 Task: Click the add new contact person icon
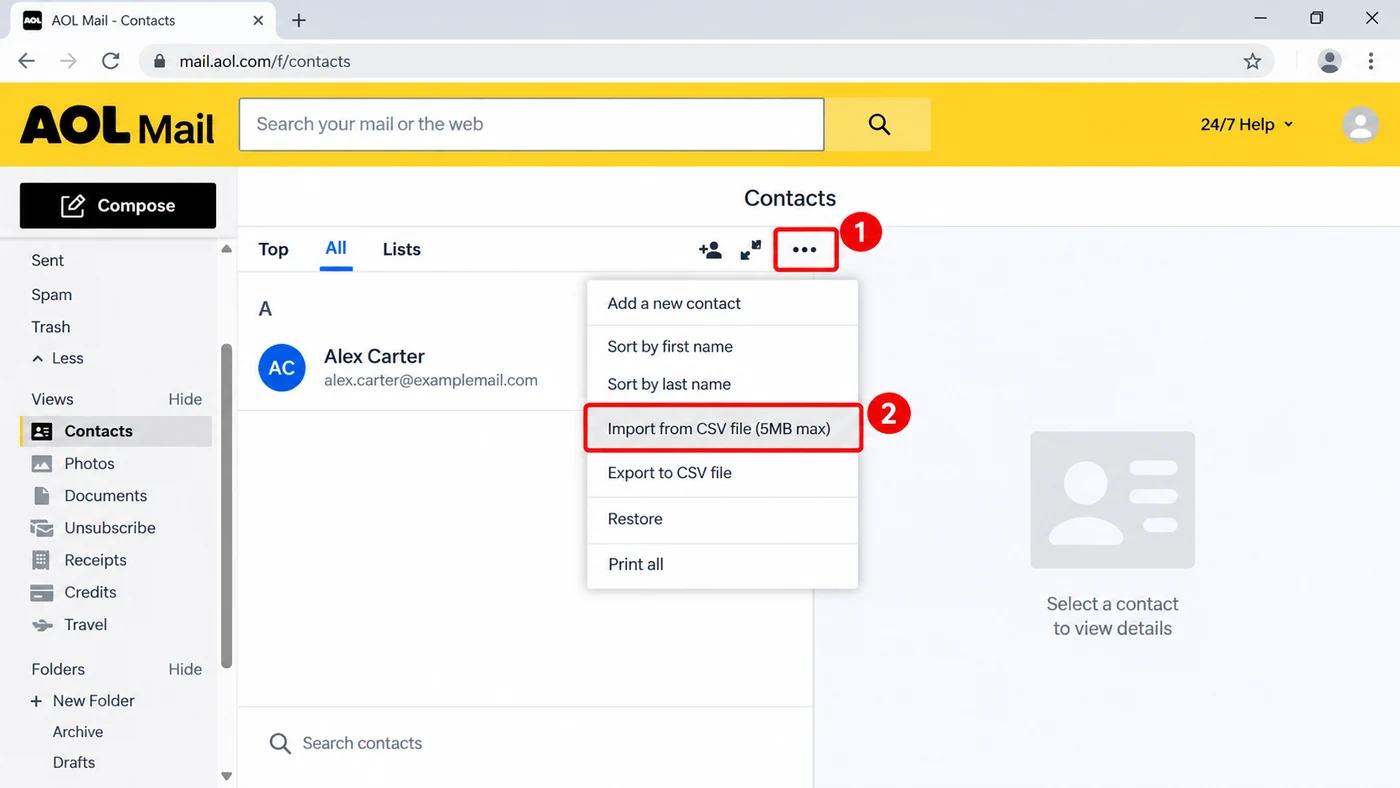click(710, 250)
